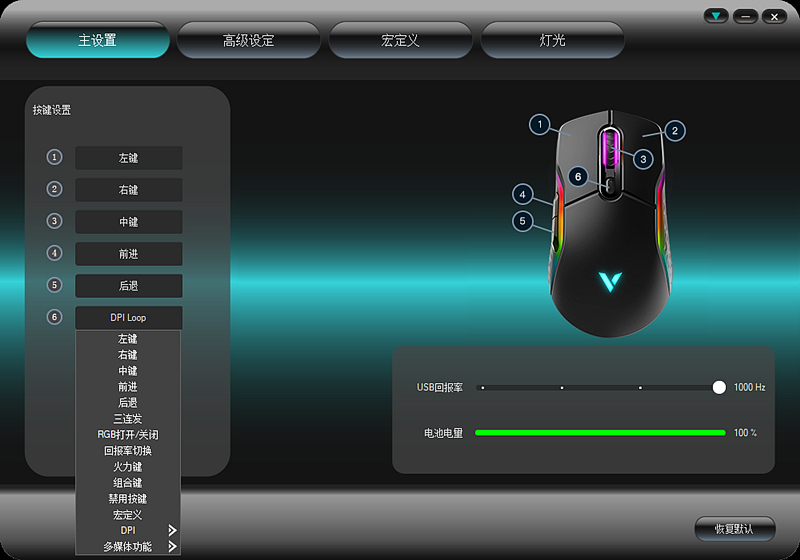Switch to the 主设置 tab

click(97, 40)
